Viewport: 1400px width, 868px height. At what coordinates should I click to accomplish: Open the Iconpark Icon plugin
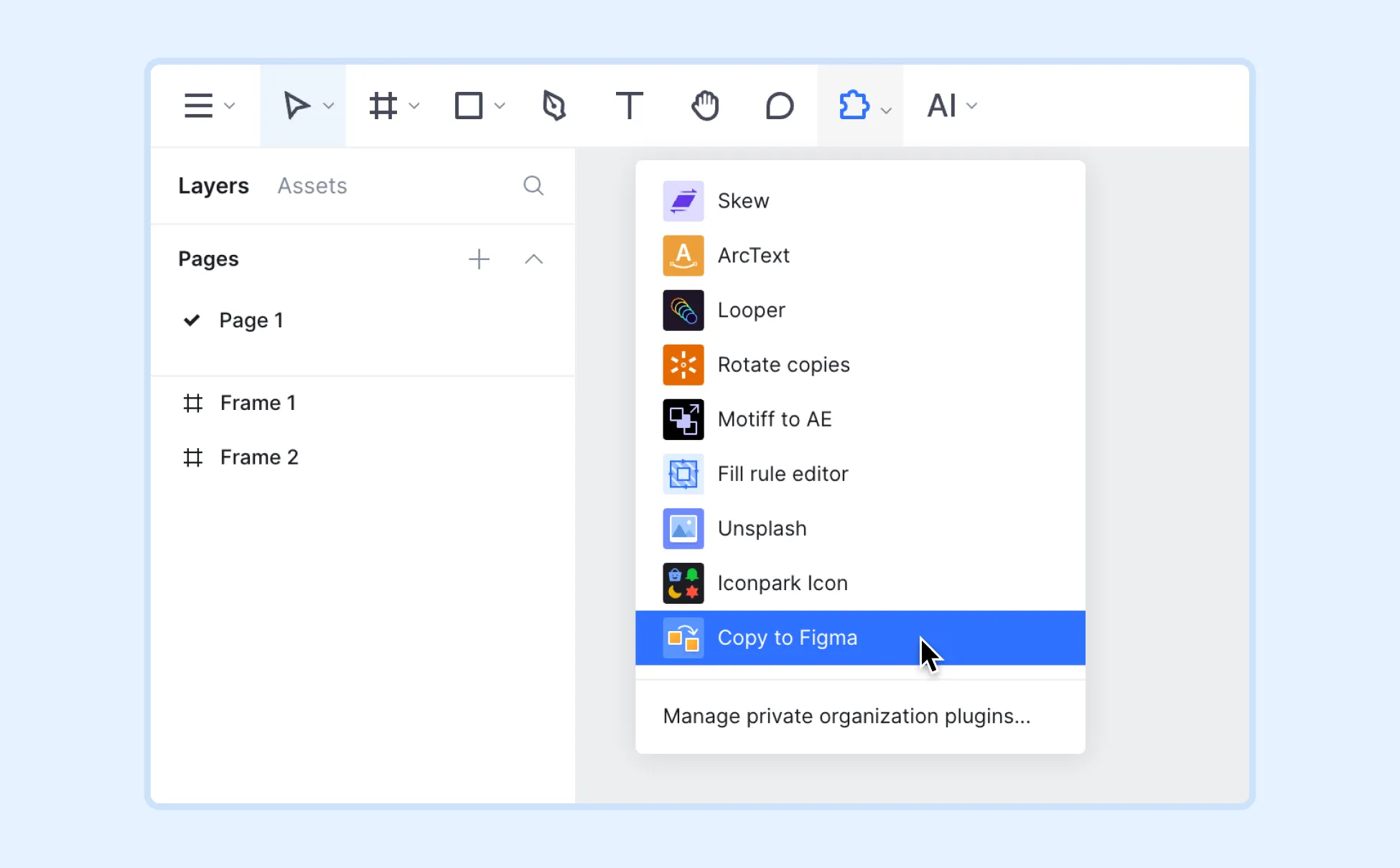pyautogui.click(x=860, y=583)
